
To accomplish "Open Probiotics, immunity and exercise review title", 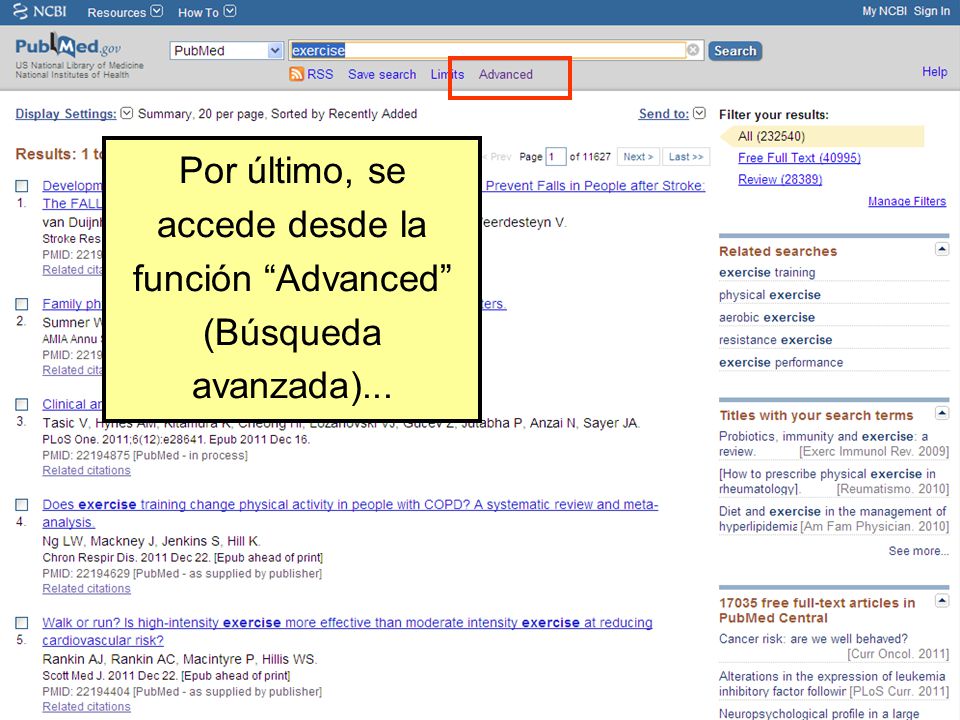I will pos(823,444).
